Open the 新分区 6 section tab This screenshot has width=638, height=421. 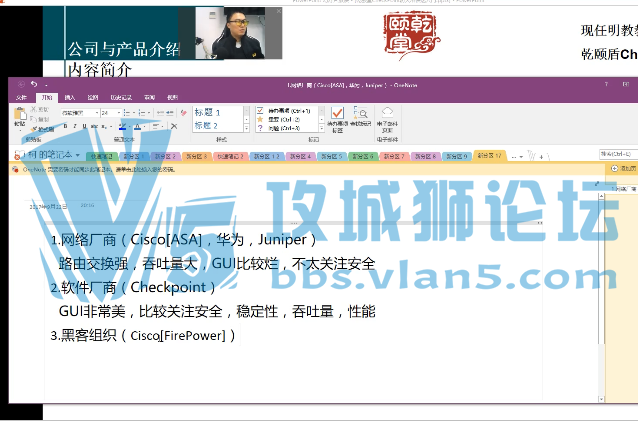pyautogui.click(x=363, y=156)
